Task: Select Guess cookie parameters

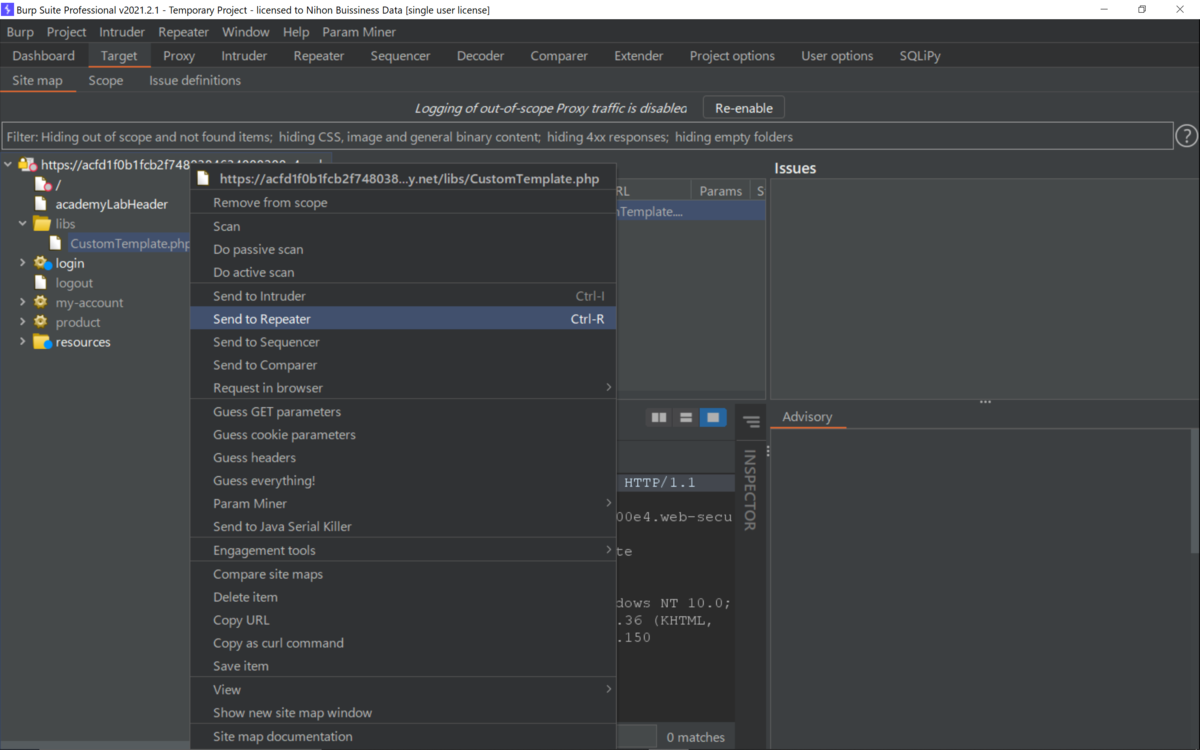Action: 403,435
